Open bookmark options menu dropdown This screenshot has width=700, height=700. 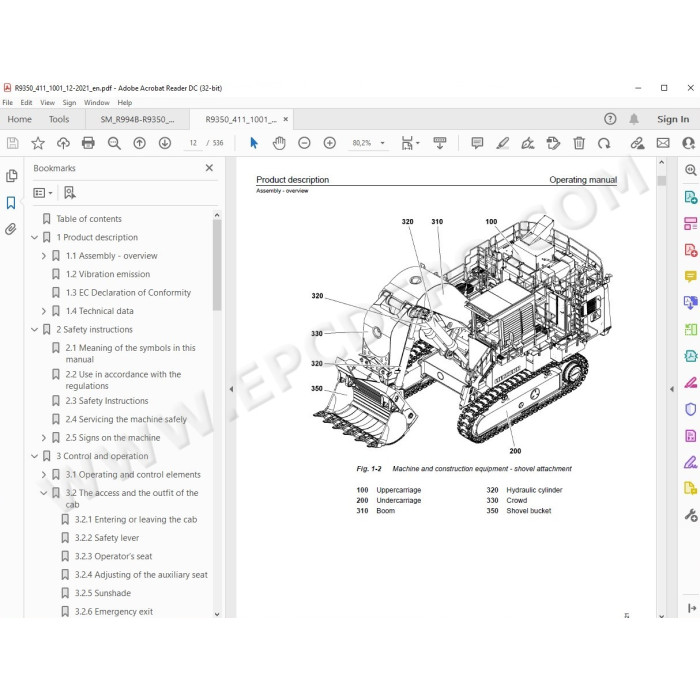tap(43, 193)
